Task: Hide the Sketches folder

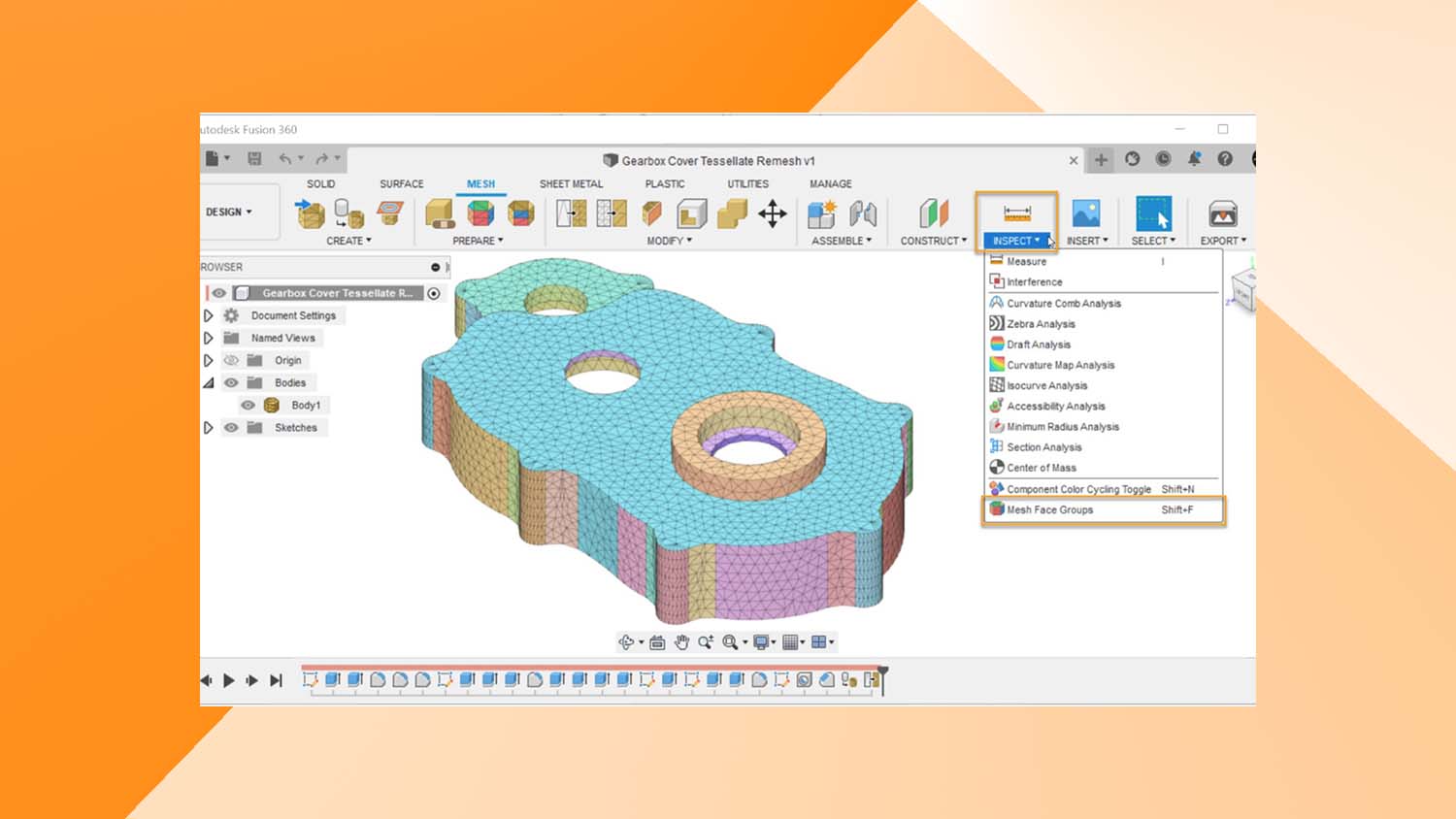Action: (231, 428)
